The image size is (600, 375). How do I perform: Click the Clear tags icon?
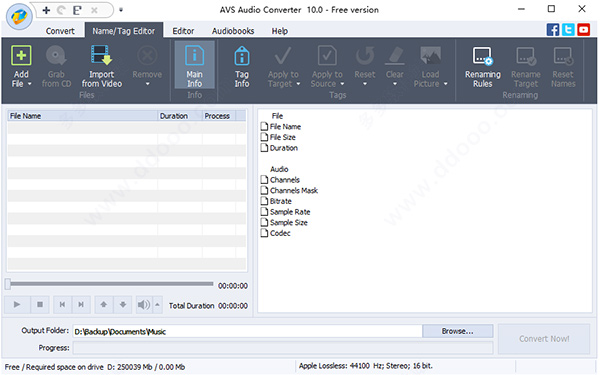coord(395,56)
